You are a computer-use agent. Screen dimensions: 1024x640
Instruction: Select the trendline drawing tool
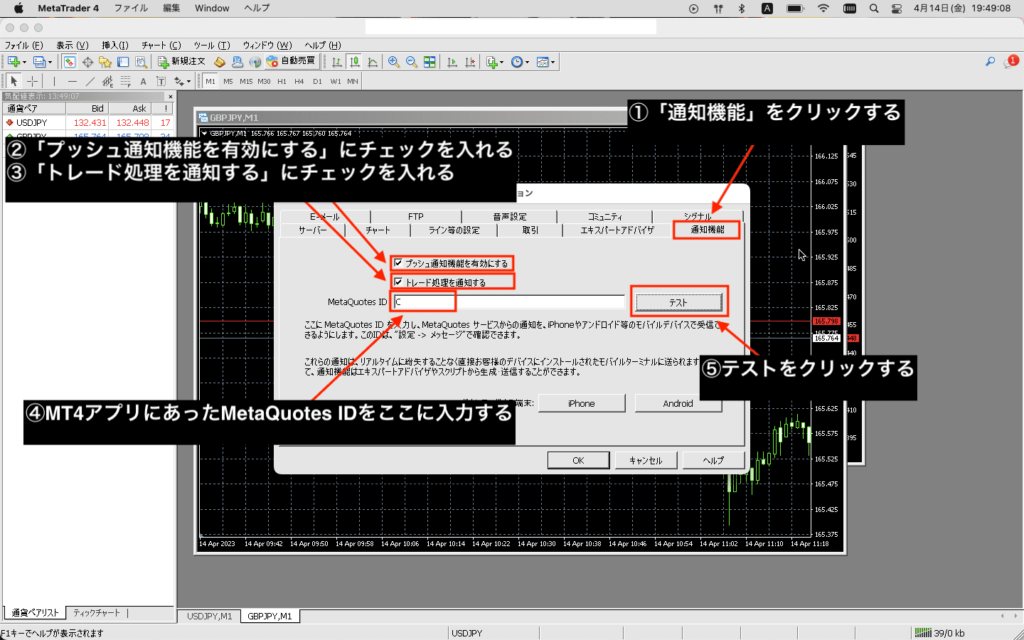[90, 82]
